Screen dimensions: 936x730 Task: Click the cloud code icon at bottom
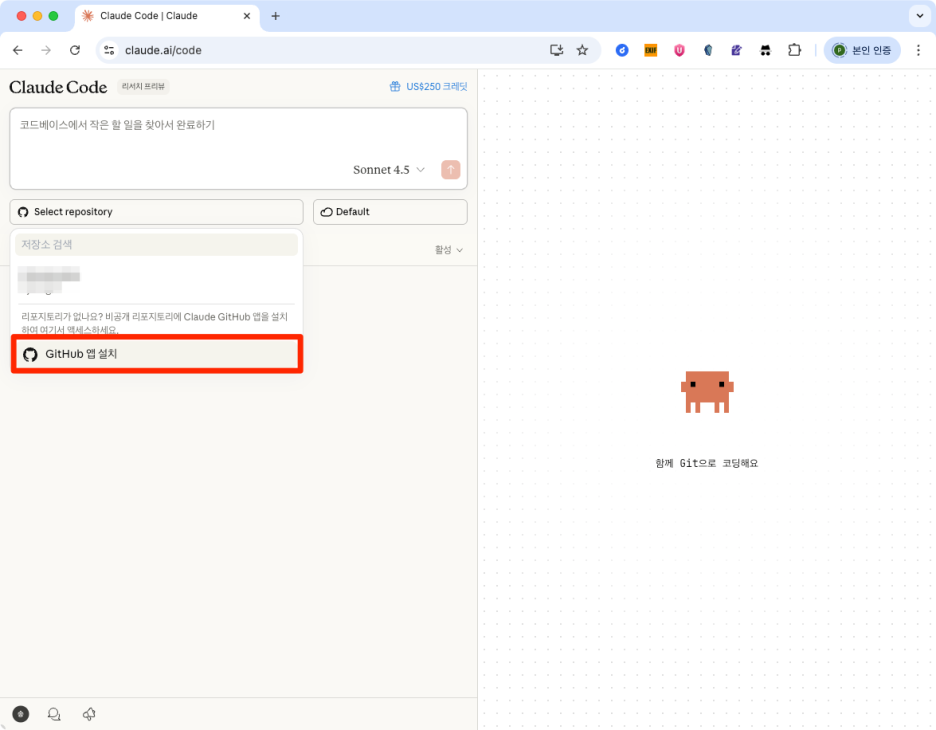tap(89, 714)
